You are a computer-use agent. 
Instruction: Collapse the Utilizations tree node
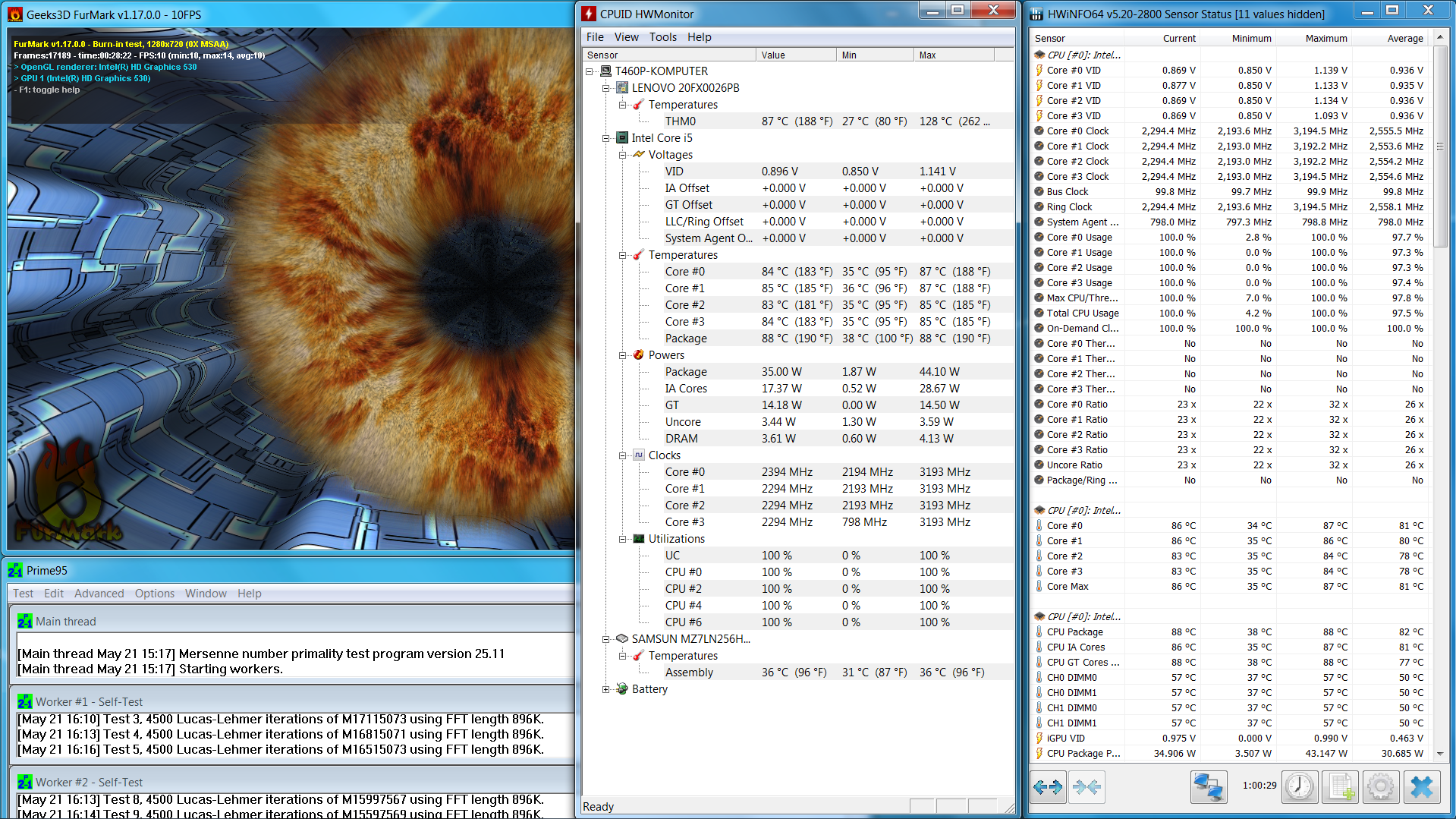point(622,539)
